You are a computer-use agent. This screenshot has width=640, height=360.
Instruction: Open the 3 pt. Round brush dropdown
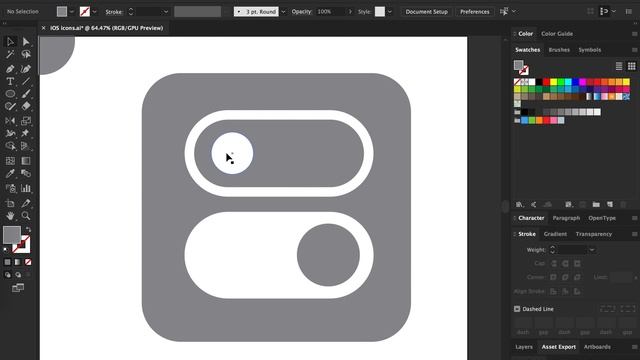283,12
